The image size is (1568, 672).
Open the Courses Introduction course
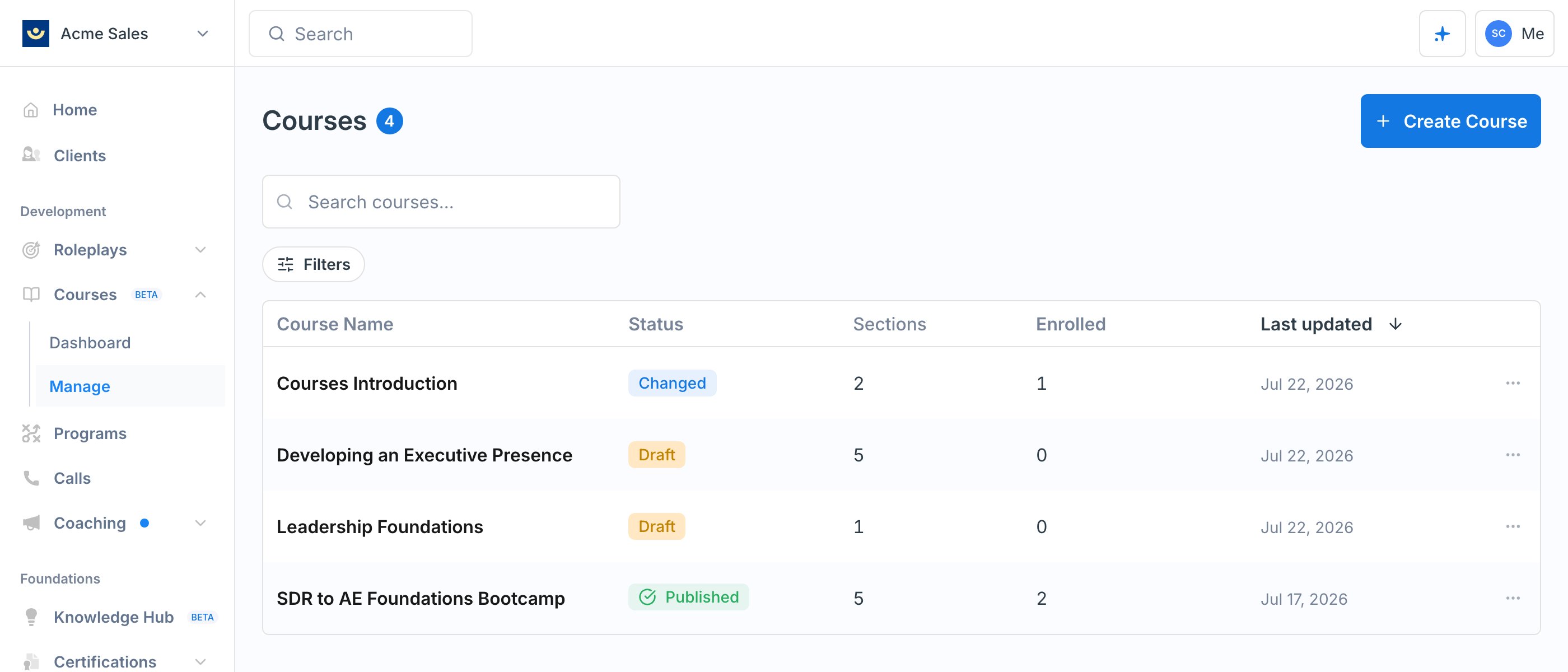[x=367, y=383]
